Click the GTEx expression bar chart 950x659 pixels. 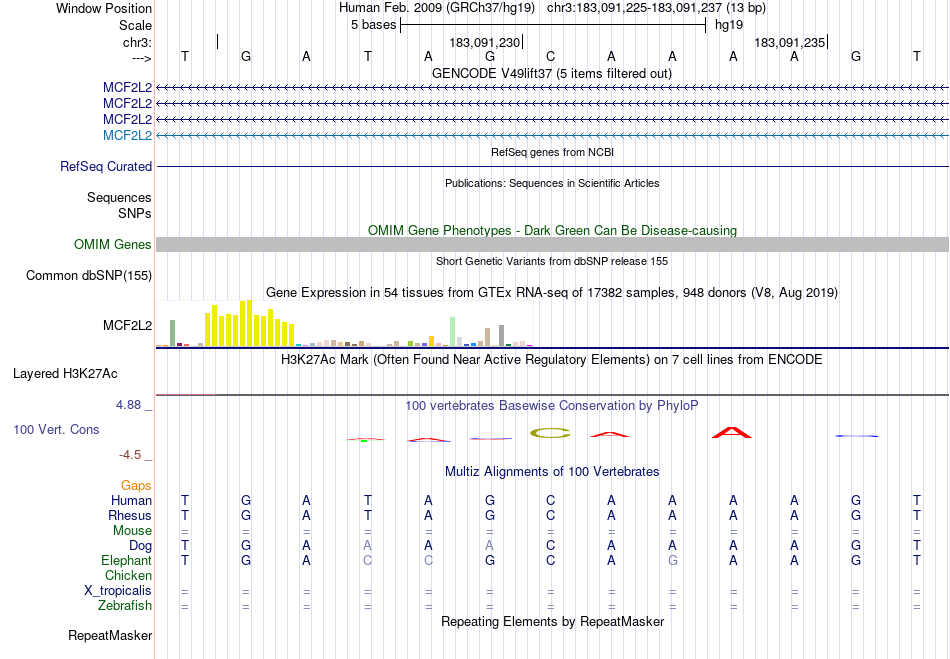pyautogui.click(x=345, y=323)
